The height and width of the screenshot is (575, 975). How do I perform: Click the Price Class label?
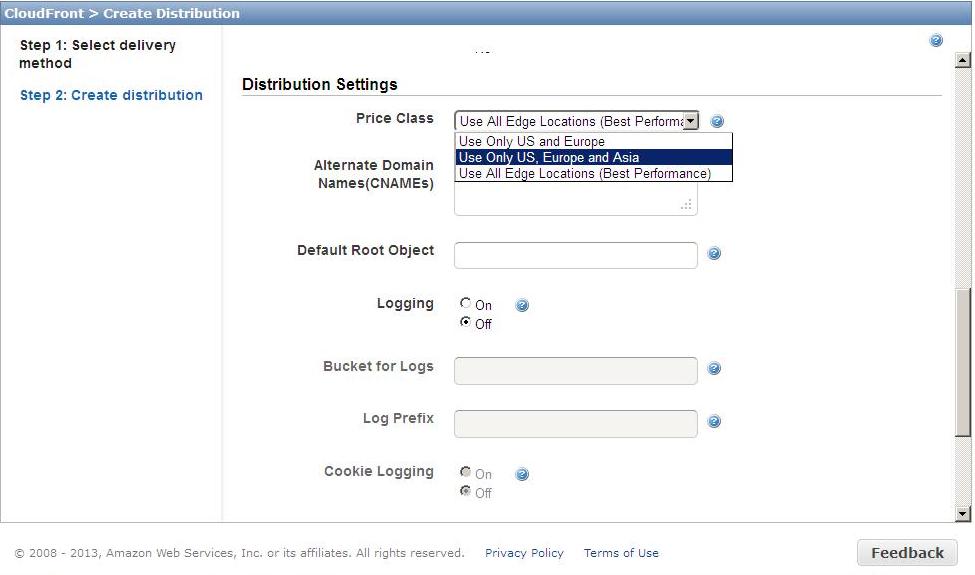395,118
